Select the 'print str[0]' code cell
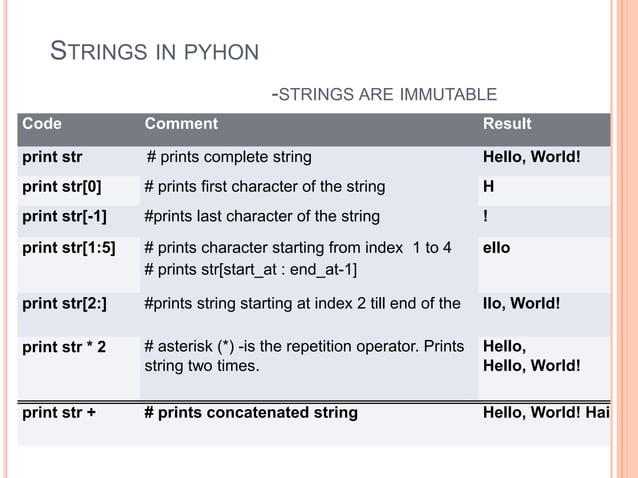The image size is (638, 478). [x=62, y=186]
